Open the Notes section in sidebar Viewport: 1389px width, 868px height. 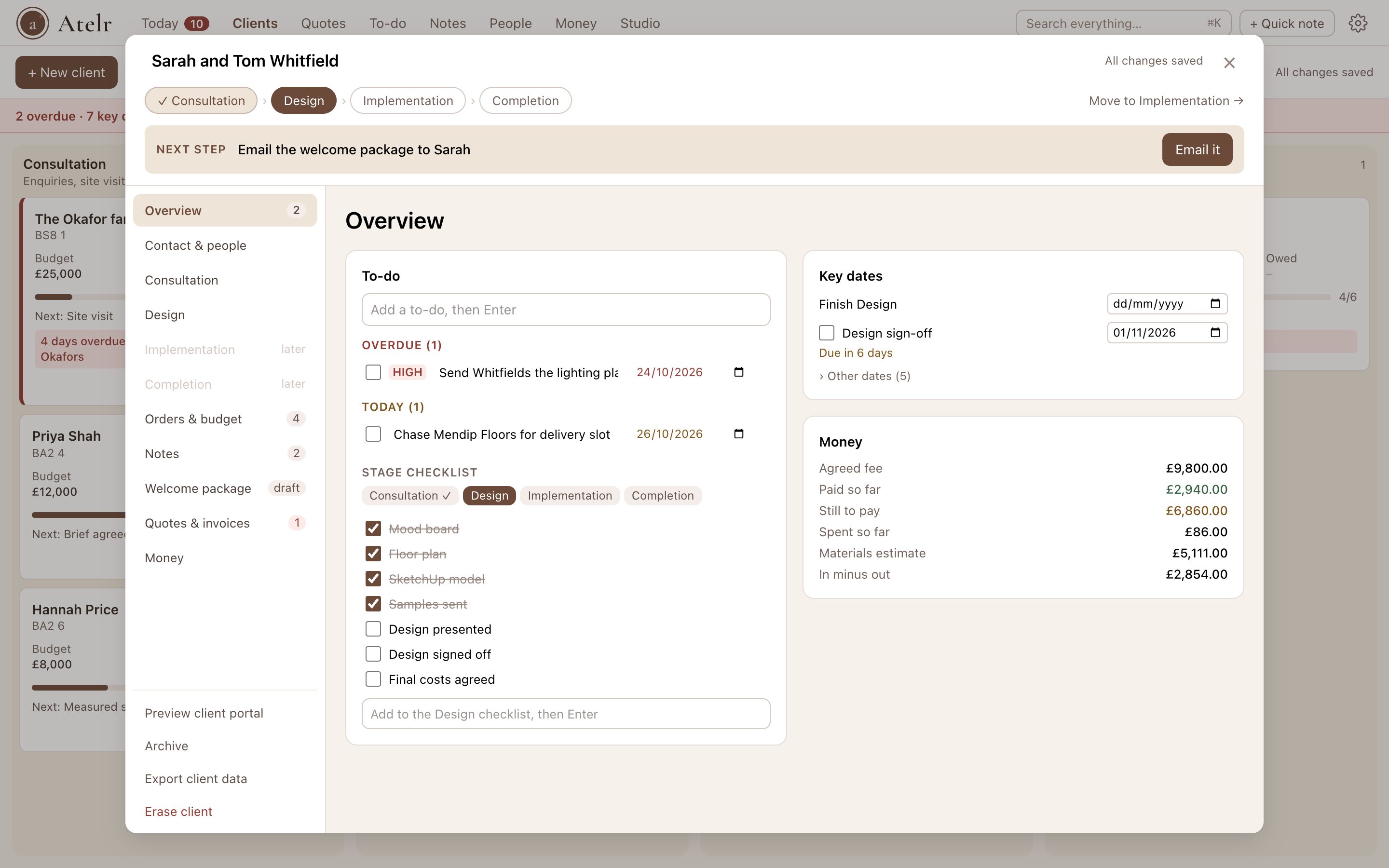point(225,453)
